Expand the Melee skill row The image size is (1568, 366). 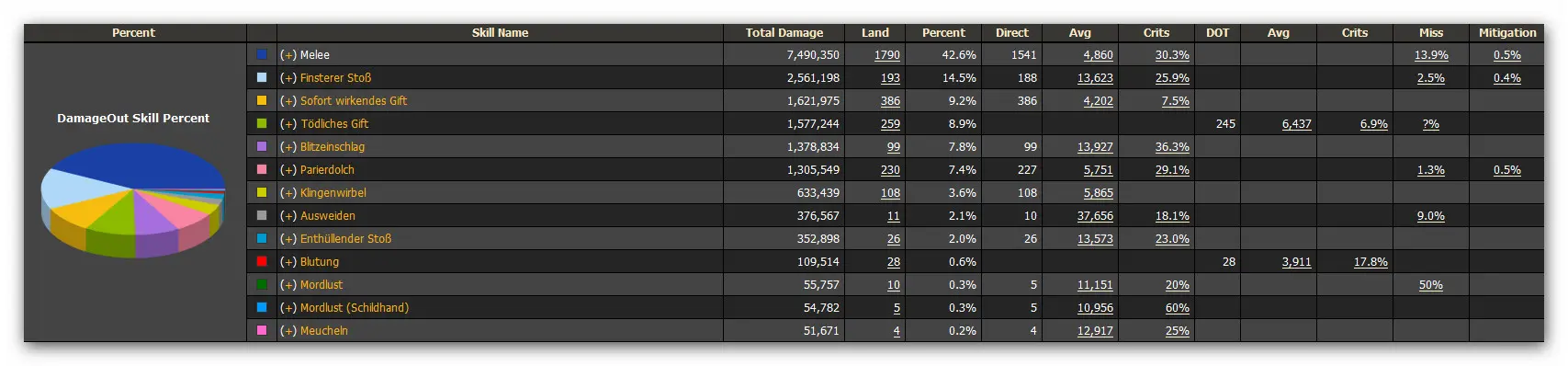(288, 55)
